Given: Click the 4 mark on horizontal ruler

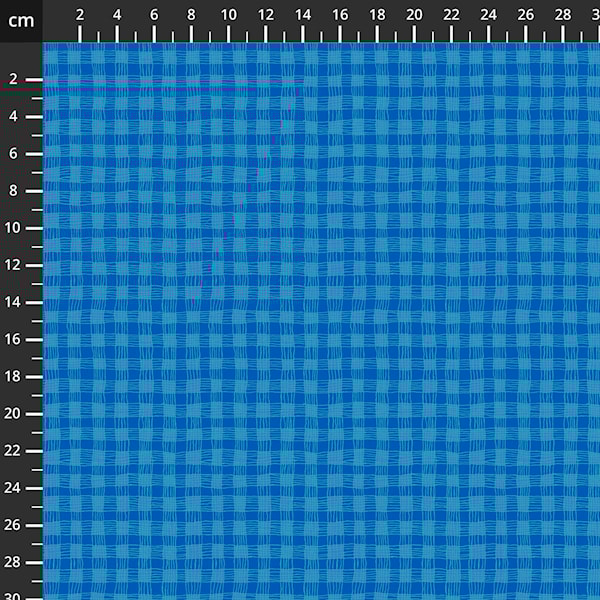Looking at the screenshot, I should [x=117, y=15].
